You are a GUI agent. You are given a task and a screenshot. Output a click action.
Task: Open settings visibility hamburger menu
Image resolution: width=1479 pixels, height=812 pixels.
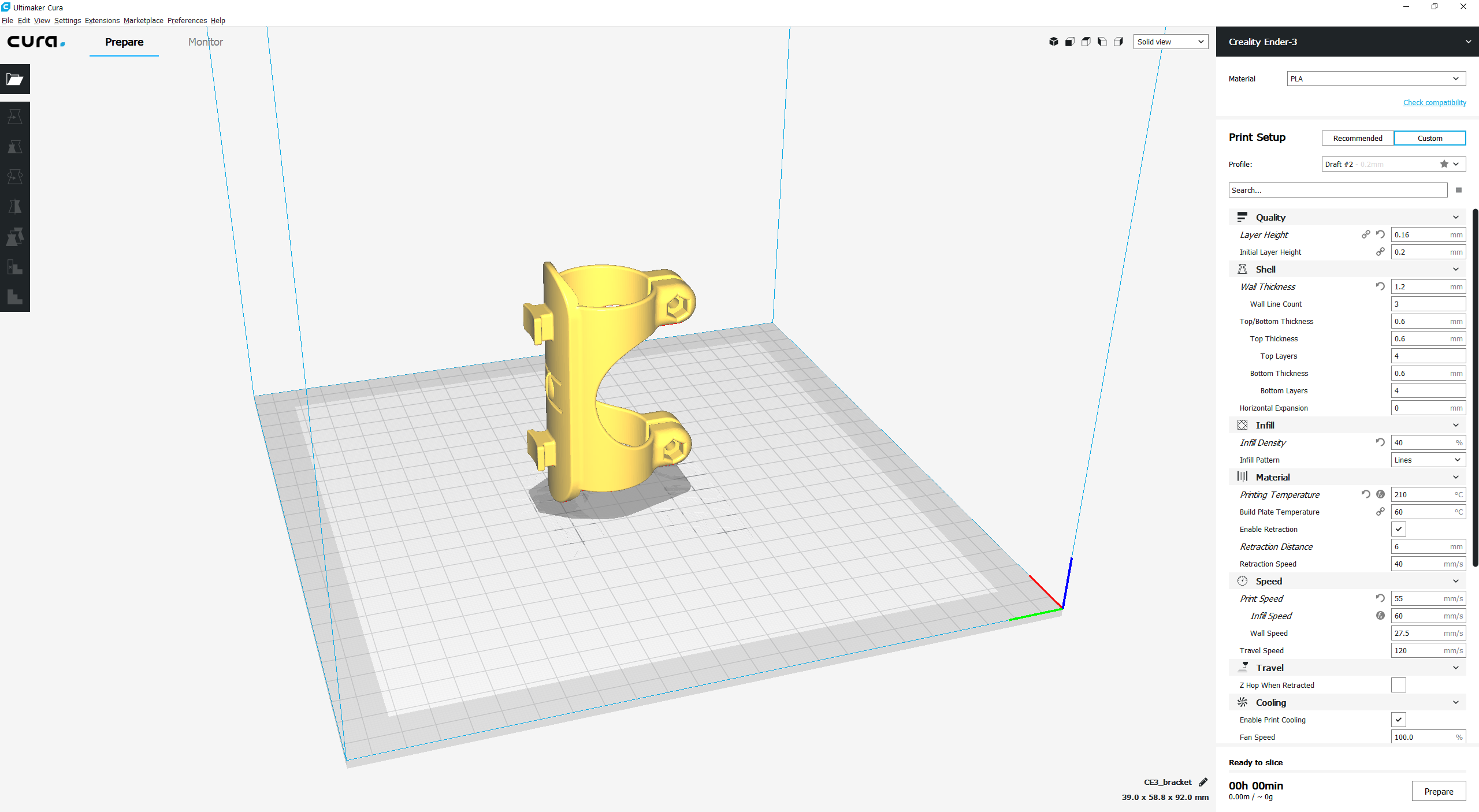(1459, 190)
